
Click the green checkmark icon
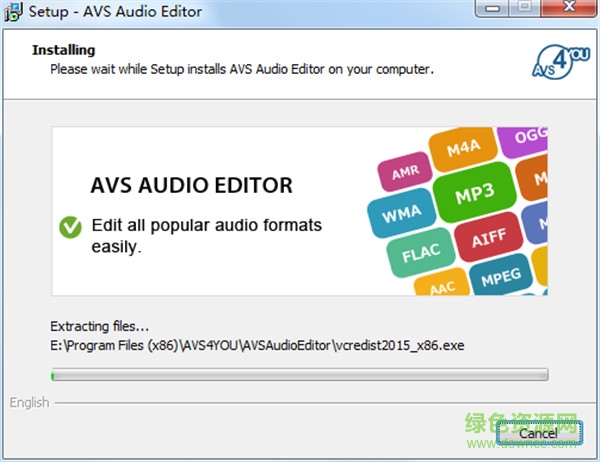(x=70, y=227)
